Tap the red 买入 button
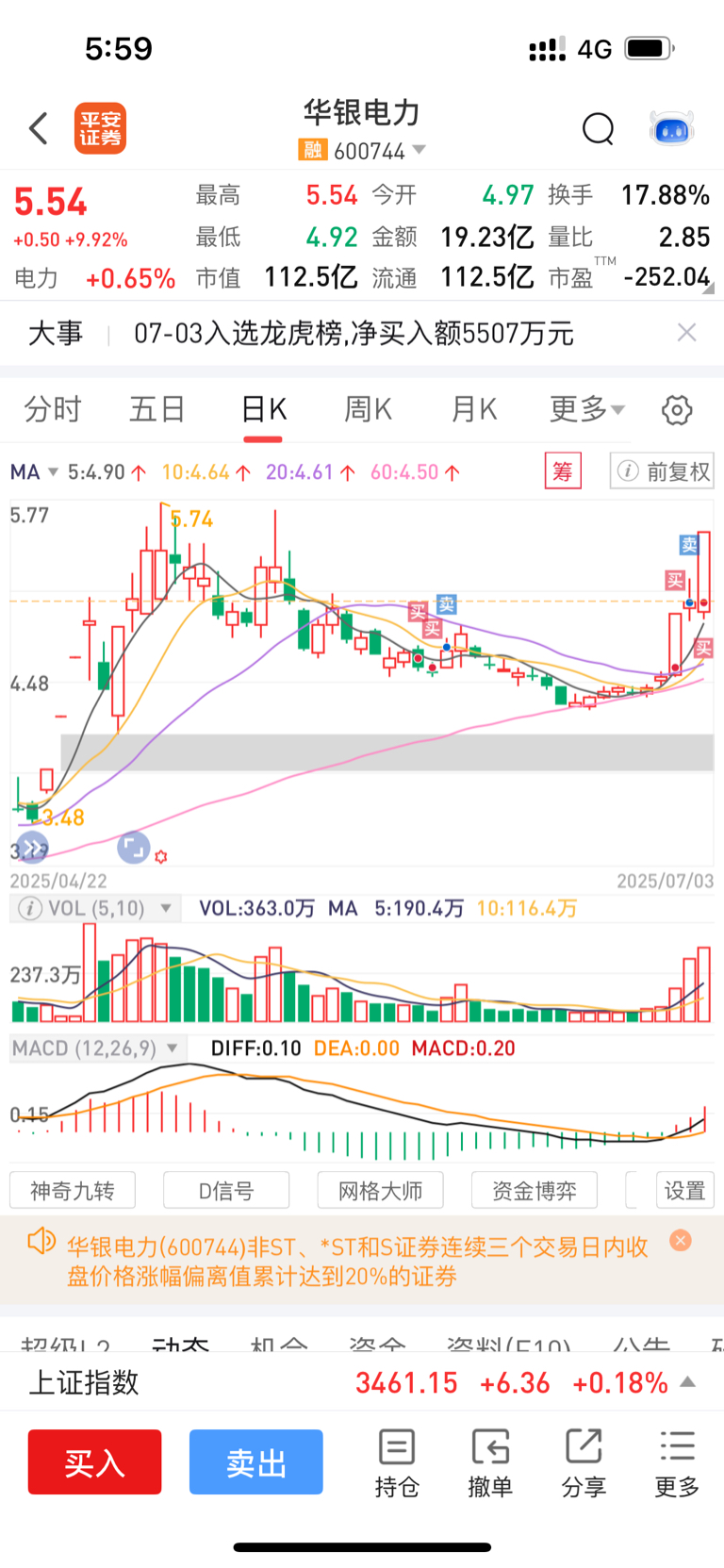 [x=94, y=1461]
